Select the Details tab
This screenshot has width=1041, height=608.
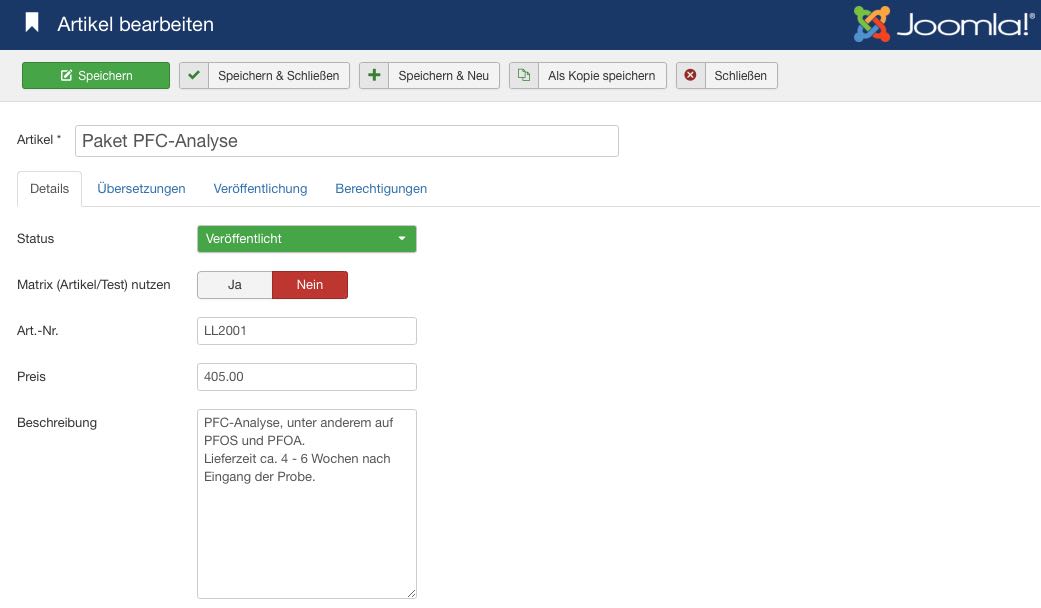coord(50,188)
